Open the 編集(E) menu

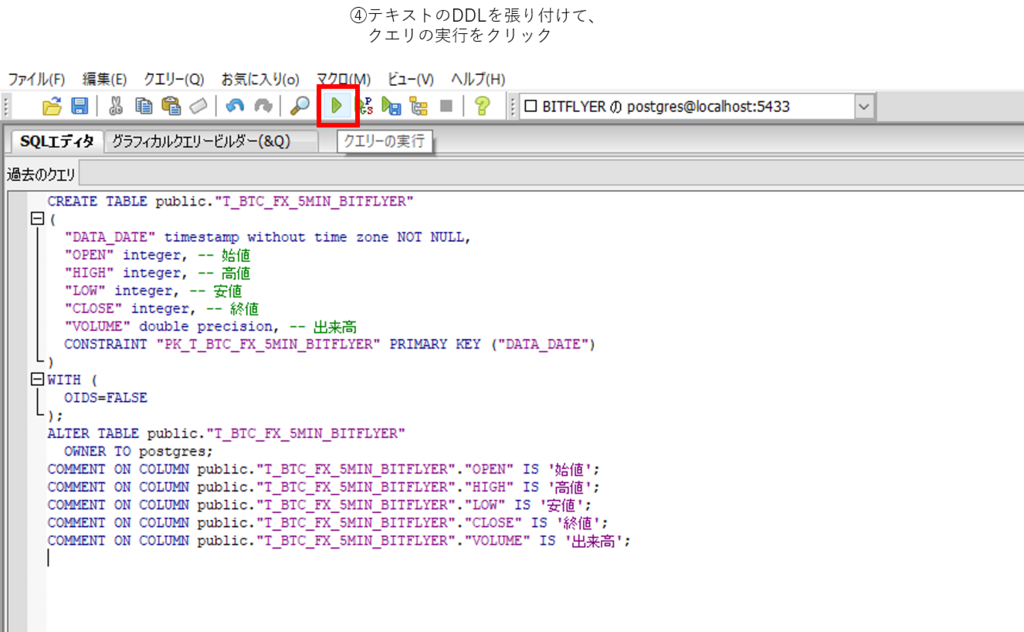(x=104, y=79)
